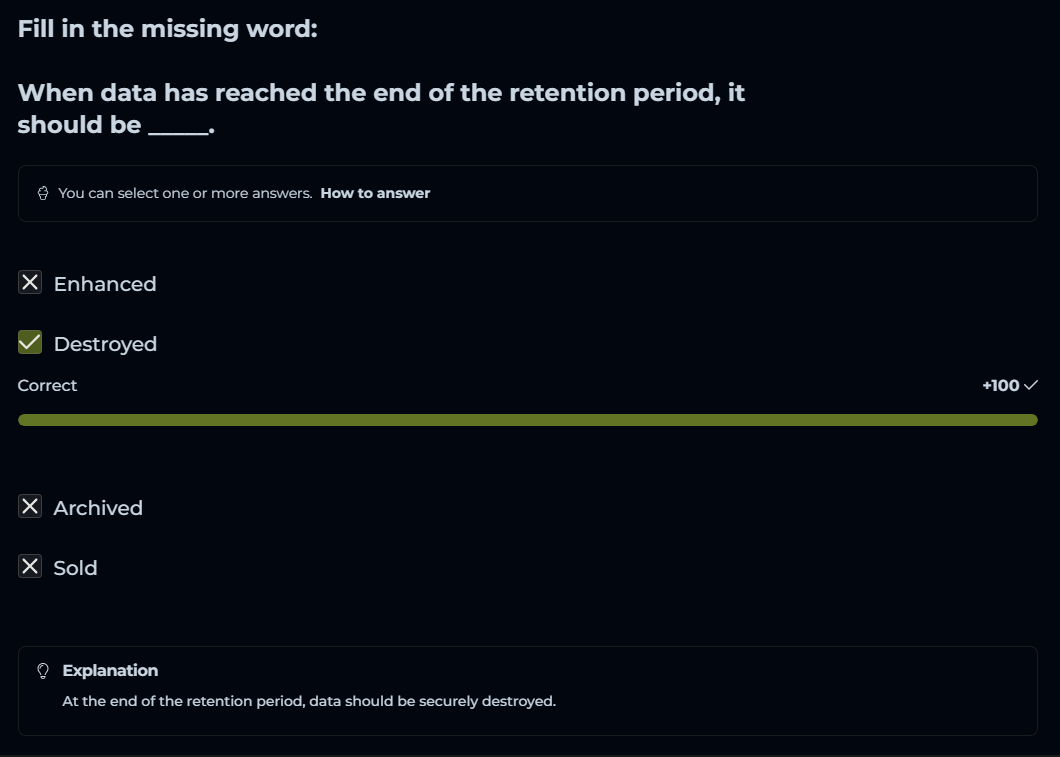Select the Enhanced answer label
This screenshot has height=757, width=1060.
(x=105, y=284)
